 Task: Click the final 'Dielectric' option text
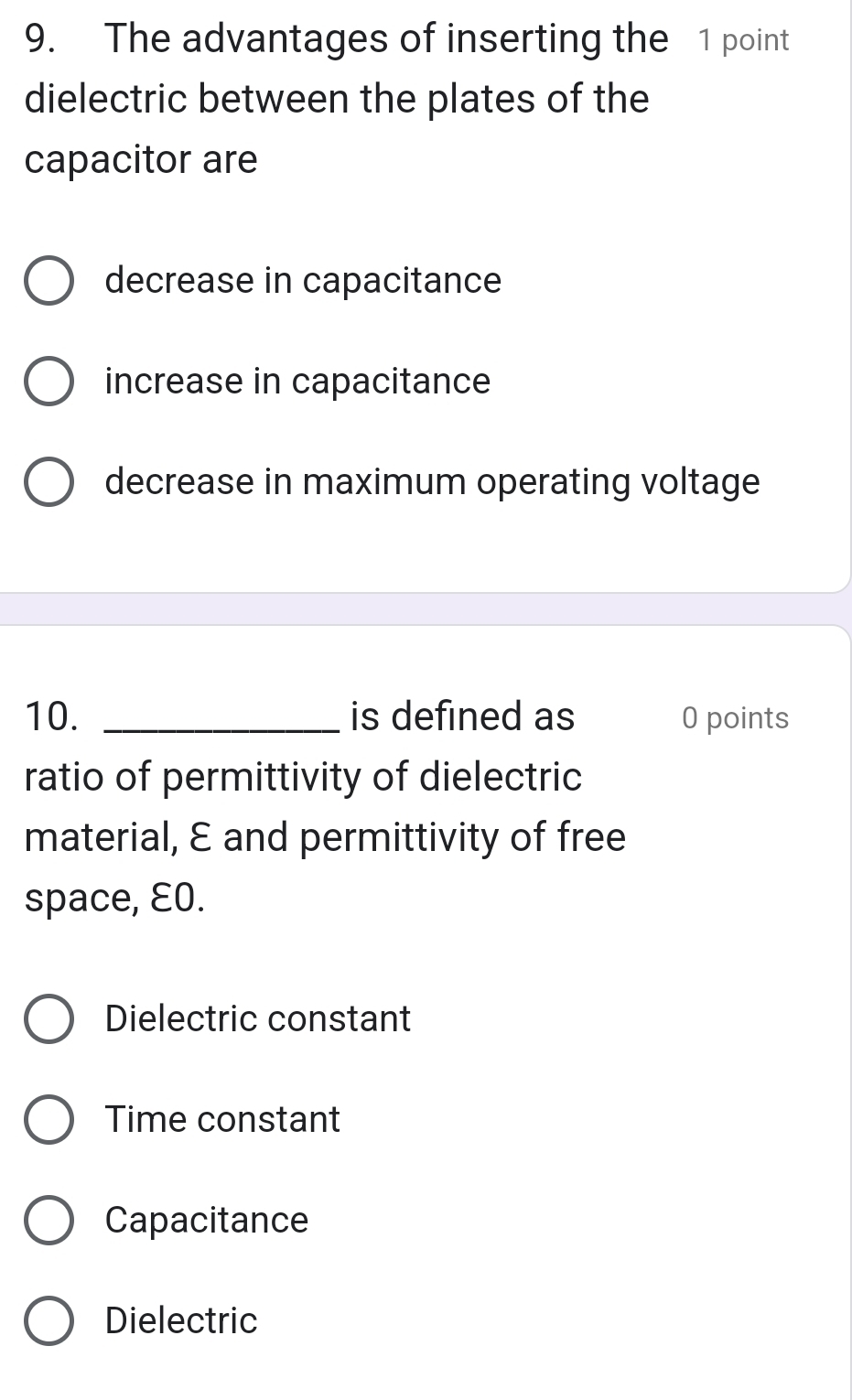click(x=181, y=1321)
